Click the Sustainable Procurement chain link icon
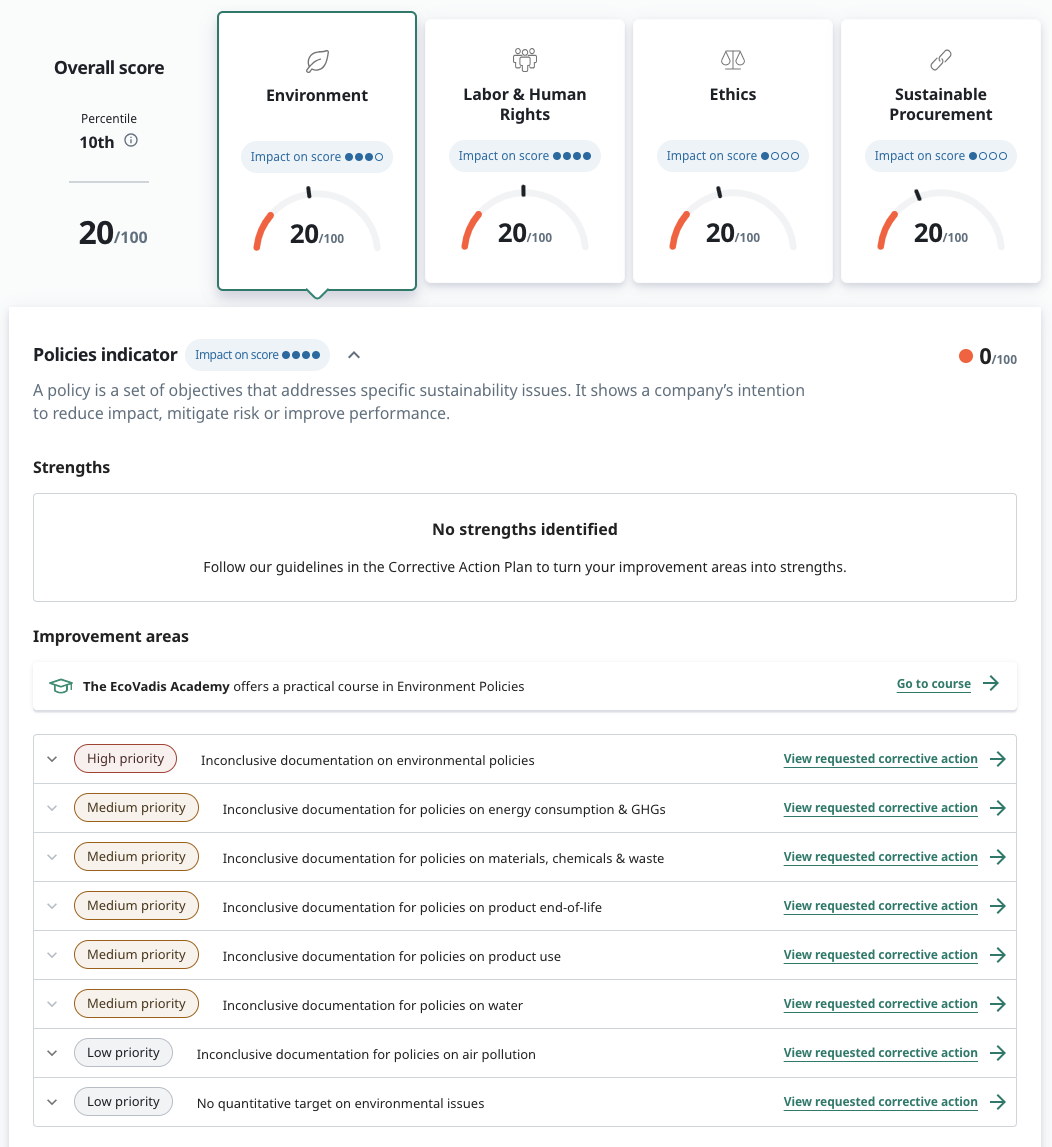This screenshot has height=1147, width=1052. coord(941,60)
